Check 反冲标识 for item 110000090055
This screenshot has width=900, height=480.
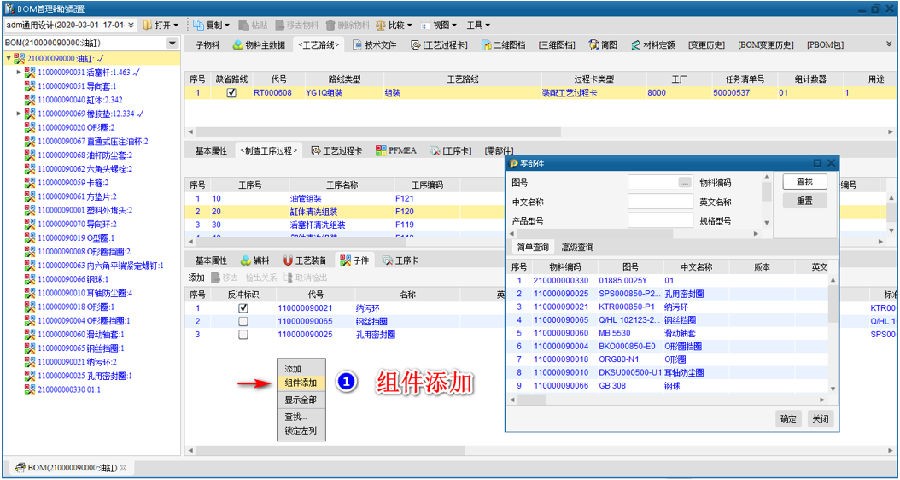[x=243, y=322]
